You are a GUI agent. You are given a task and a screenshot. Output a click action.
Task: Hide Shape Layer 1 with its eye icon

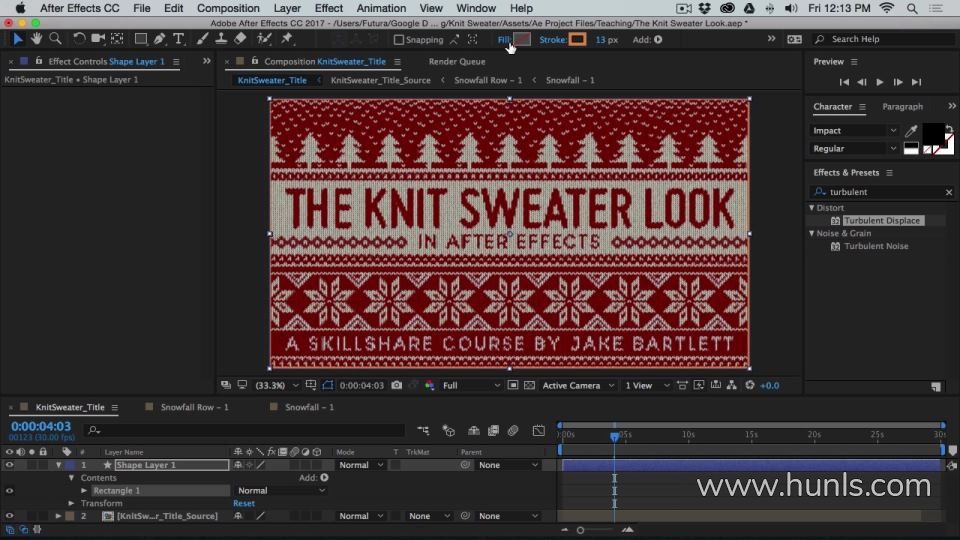click(x=9, y=465)
